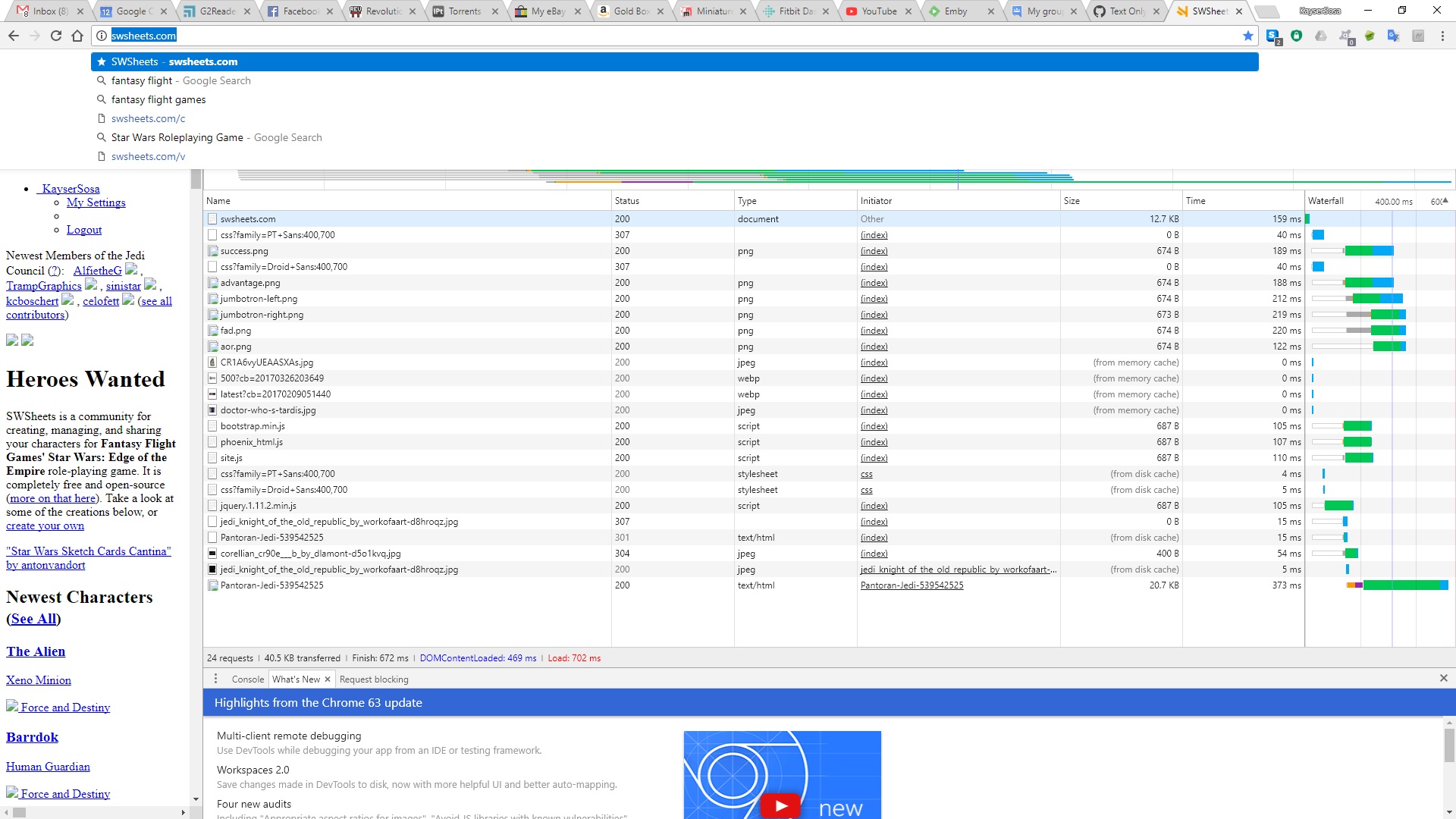
Task: Switch to the YouTube browser tab
Action: coord(878,11)
